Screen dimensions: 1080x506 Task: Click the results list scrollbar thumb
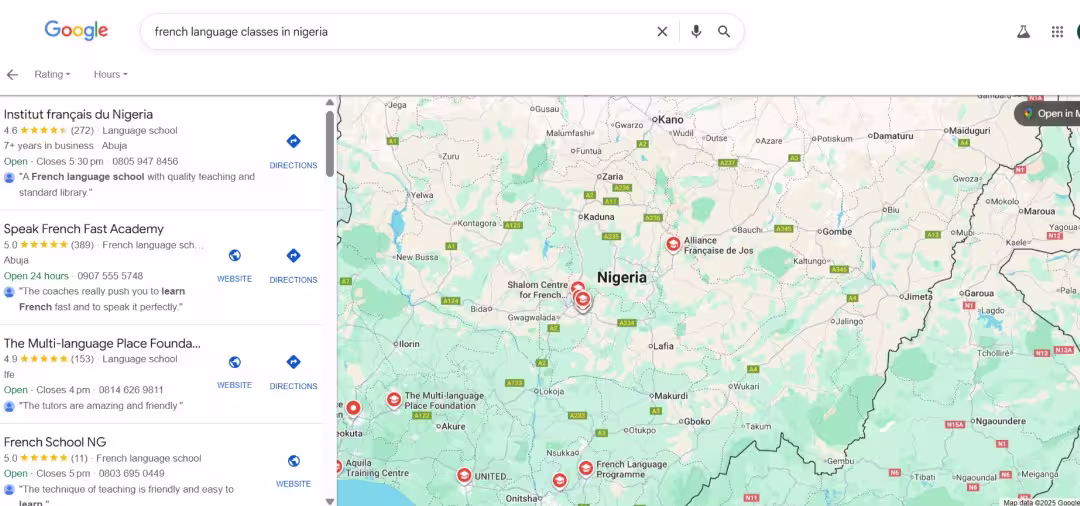(x=330, y=143)
